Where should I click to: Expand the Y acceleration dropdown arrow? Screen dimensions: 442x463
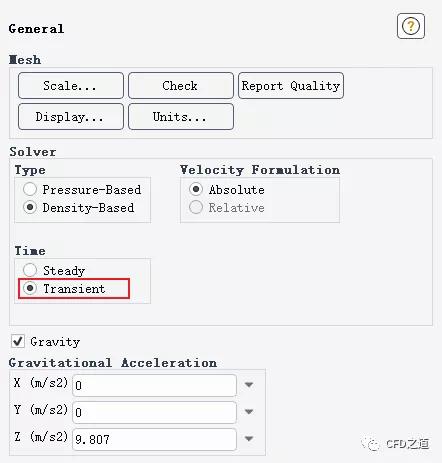249,412
